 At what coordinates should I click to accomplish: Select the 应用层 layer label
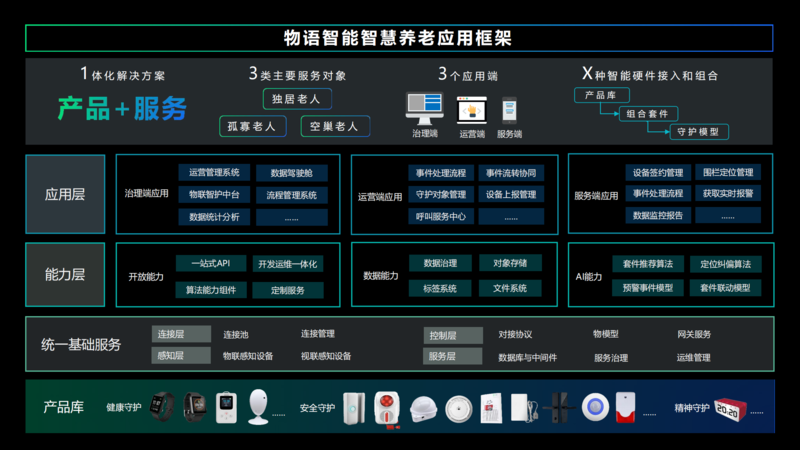click(65, 194)
